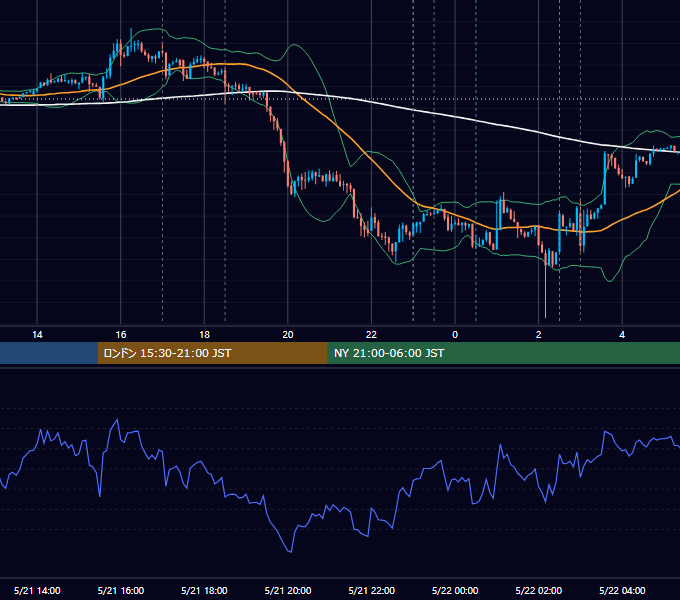
Task: Click the London session band 15:30-21:00 JST
Action: [x=212, y=353]
